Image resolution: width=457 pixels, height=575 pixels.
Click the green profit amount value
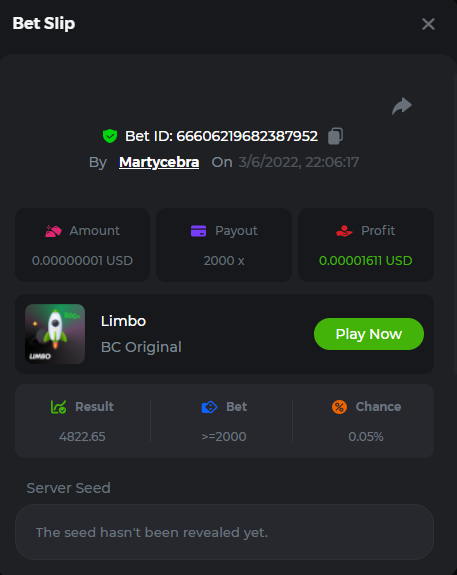pos(365,261)
